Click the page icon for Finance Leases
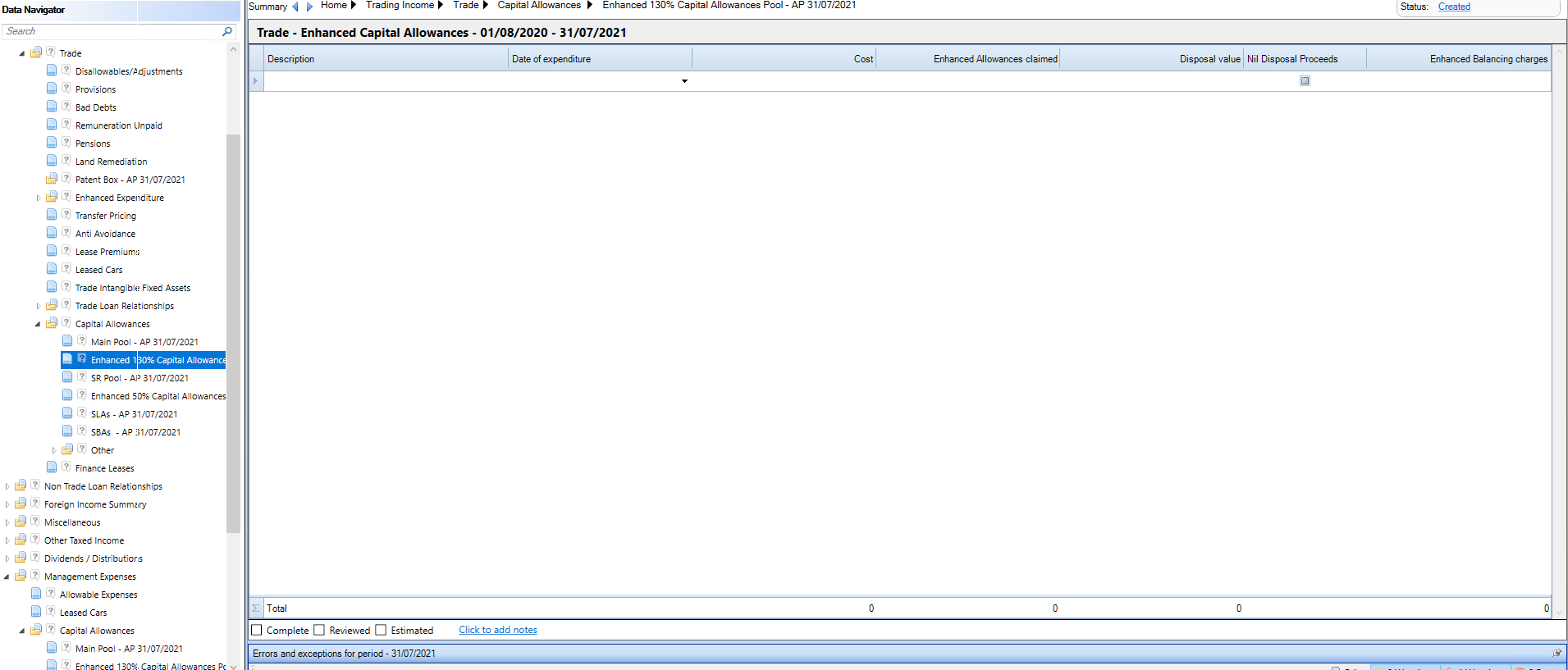 [x=52, y=467]
